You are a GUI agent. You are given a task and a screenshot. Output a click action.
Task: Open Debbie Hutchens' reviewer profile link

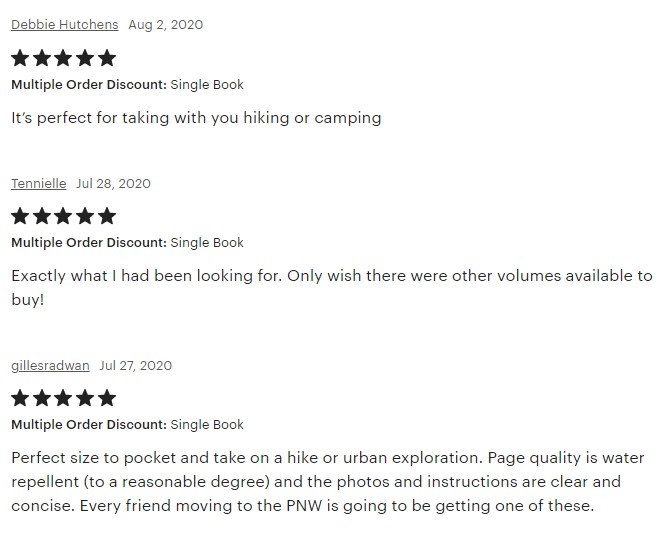click(64, 24)
